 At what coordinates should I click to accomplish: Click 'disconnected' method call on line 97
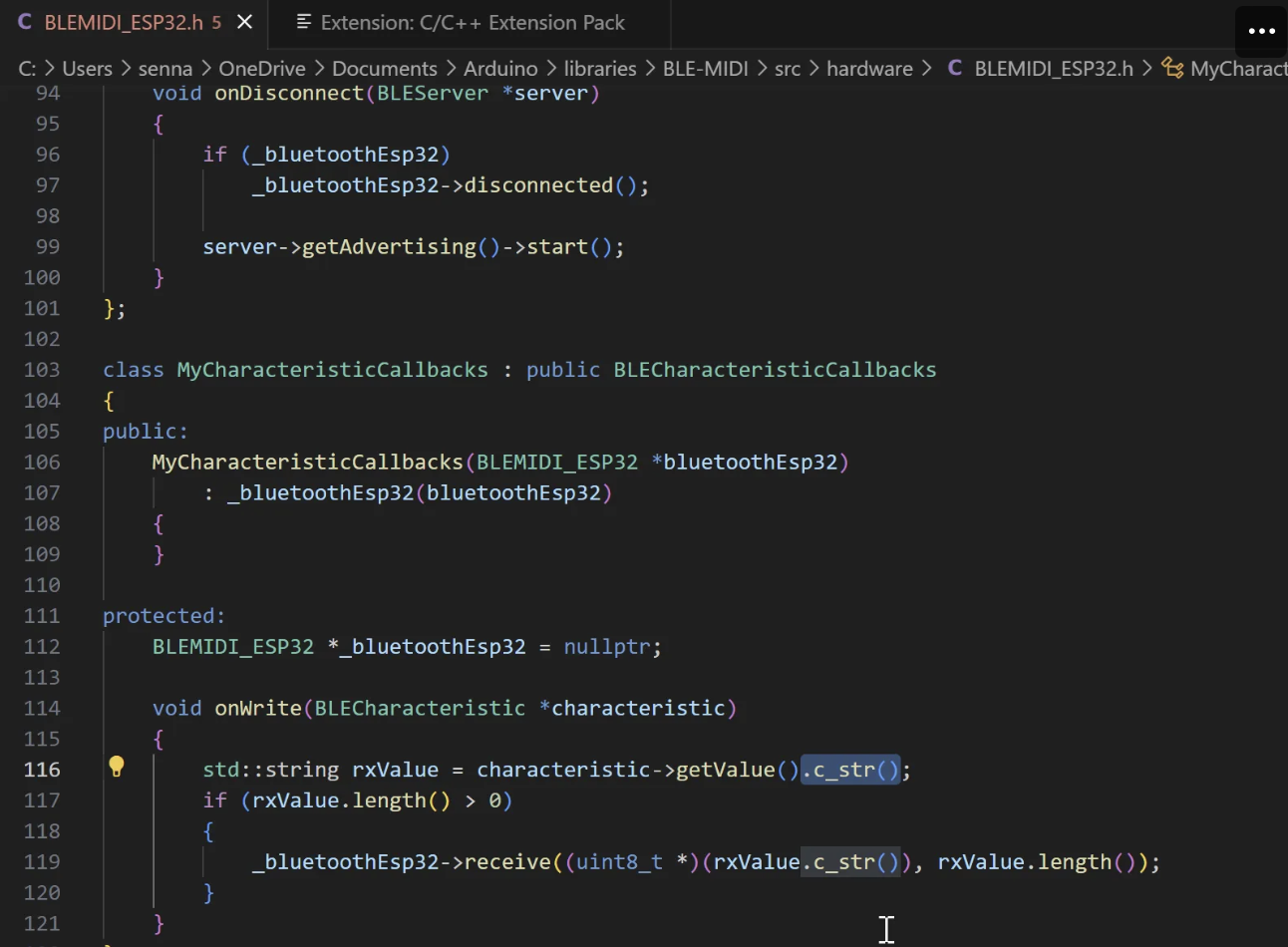pos(538,185)
